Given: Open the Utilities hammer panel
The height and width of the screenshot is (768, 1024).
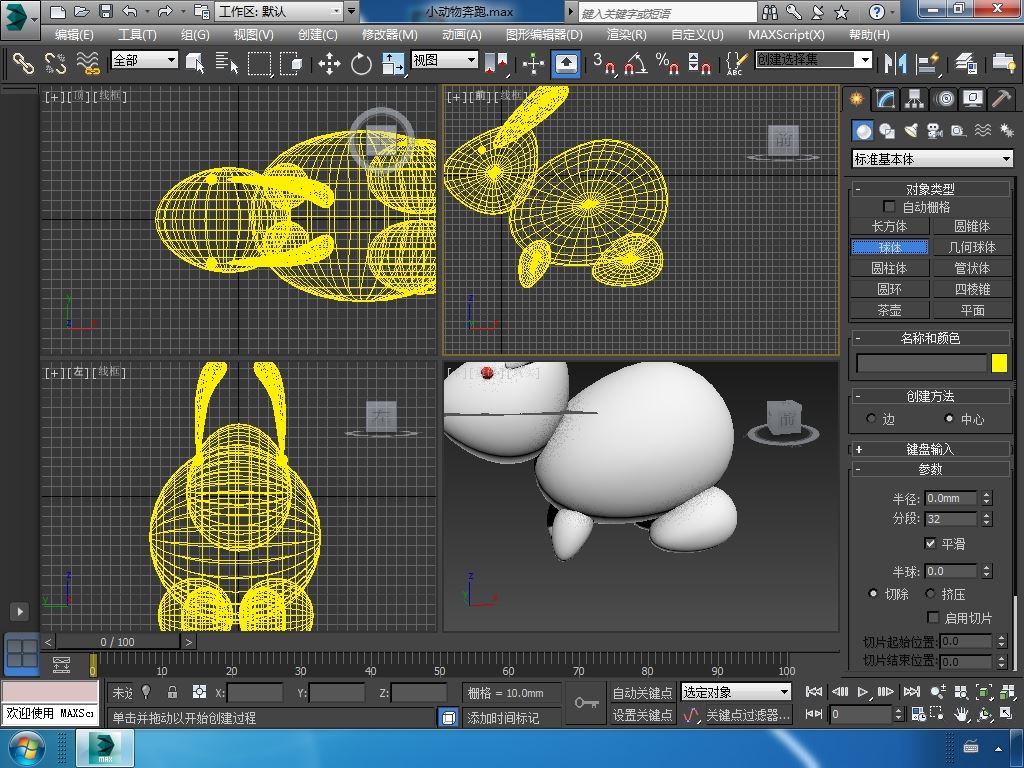Looking at the screenshot, I should pyautogui.click(x=1001, y=99).
